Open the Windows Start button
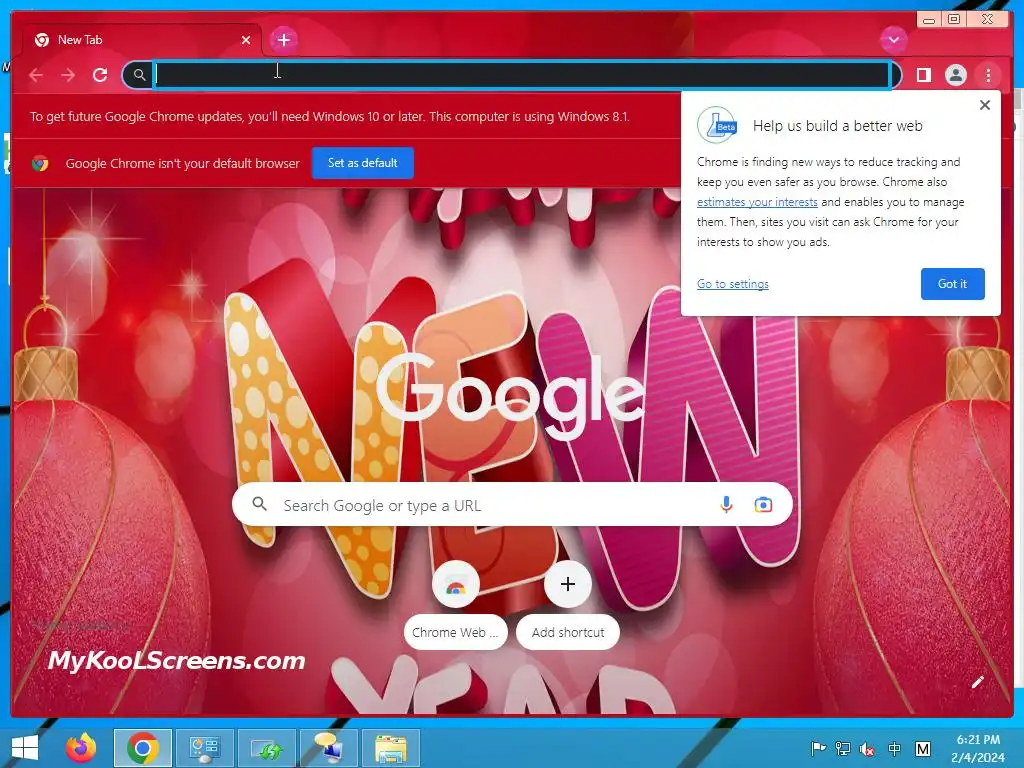The image size is (1024, 768). tap(25, 748)
